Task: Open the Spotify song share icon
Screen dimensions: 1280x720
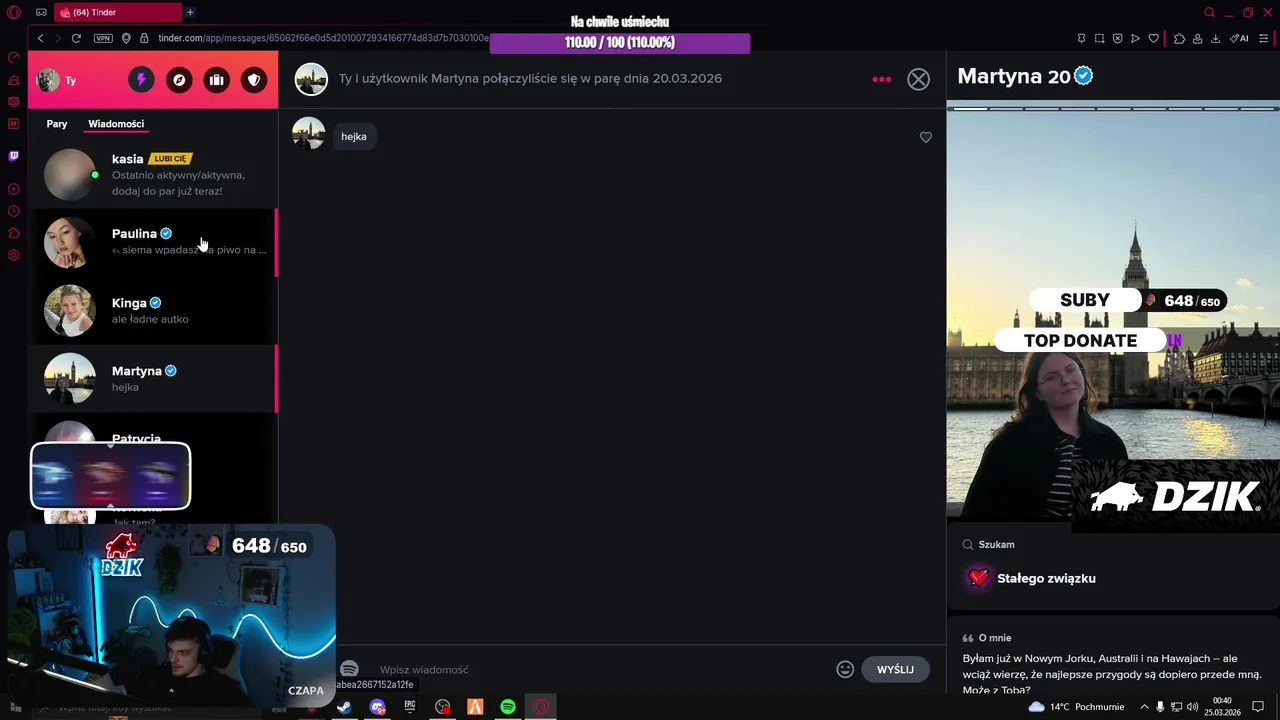Action: click(349, 669)
